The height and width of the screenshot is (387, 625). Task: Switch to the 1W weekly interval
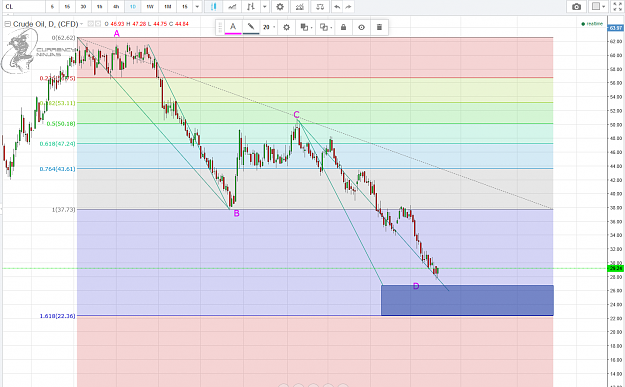click(x=150, y=7)
